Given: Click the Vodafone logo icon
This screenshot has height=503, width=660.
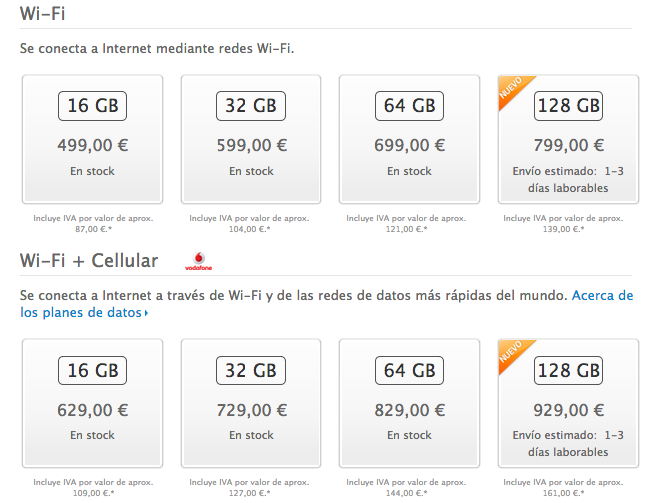Looking at the screenshot, I should point(199,261).
